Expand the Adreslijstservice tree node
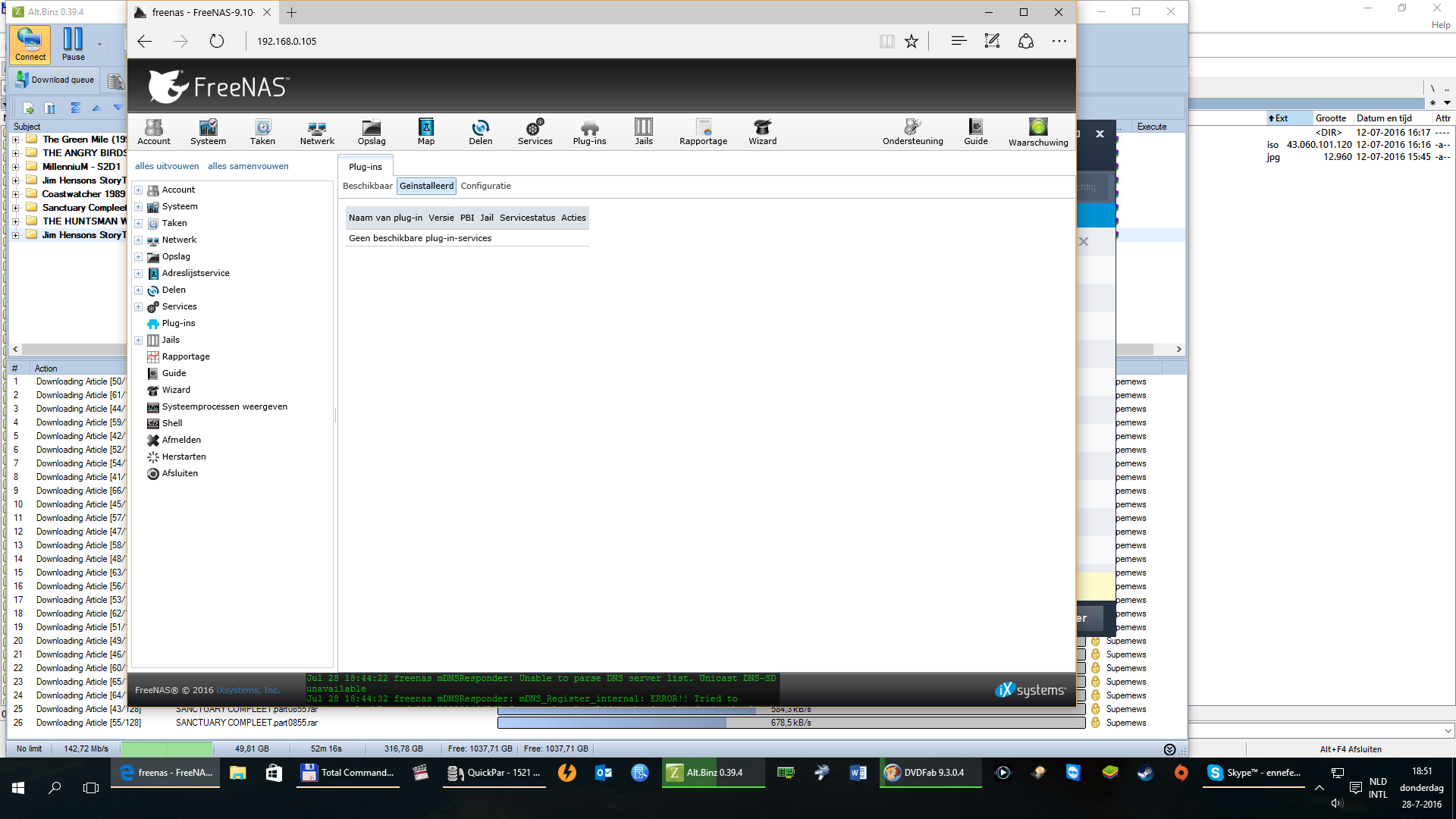Image resolution: width=1456 pixels, height=819 pixels. click(x=139, y=273)
